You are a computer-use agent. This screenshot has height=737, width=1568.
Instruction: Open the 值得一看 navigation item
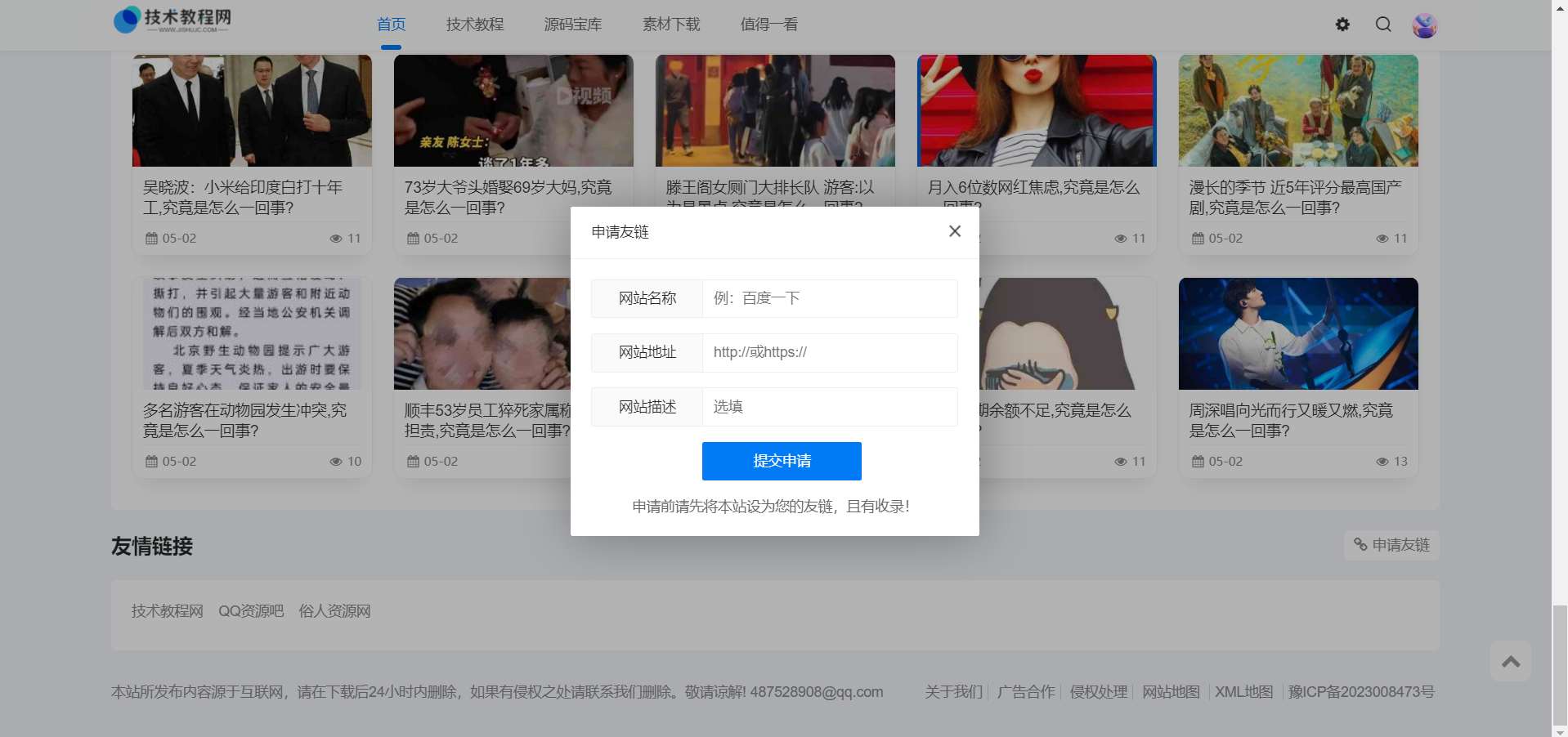769,25
